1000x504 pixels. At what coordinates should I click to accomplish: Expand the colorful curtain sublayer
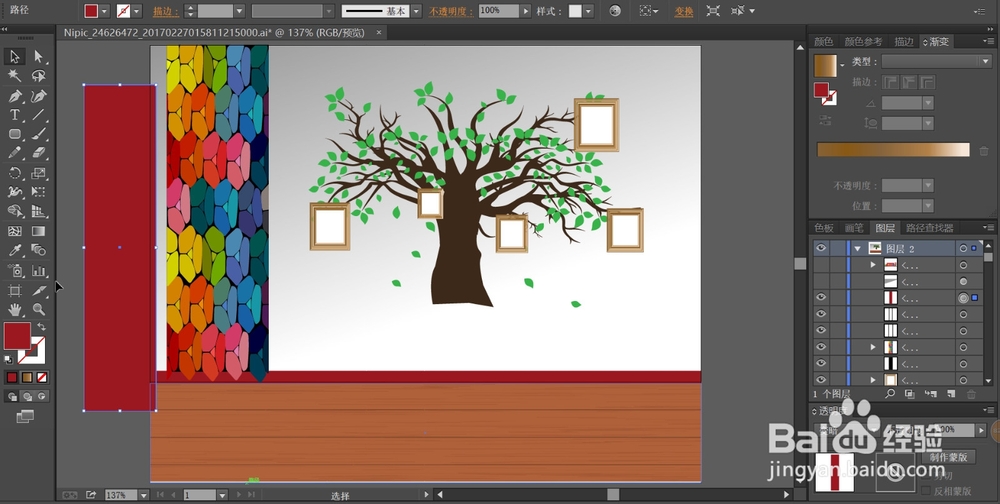[x=873, y=347]
